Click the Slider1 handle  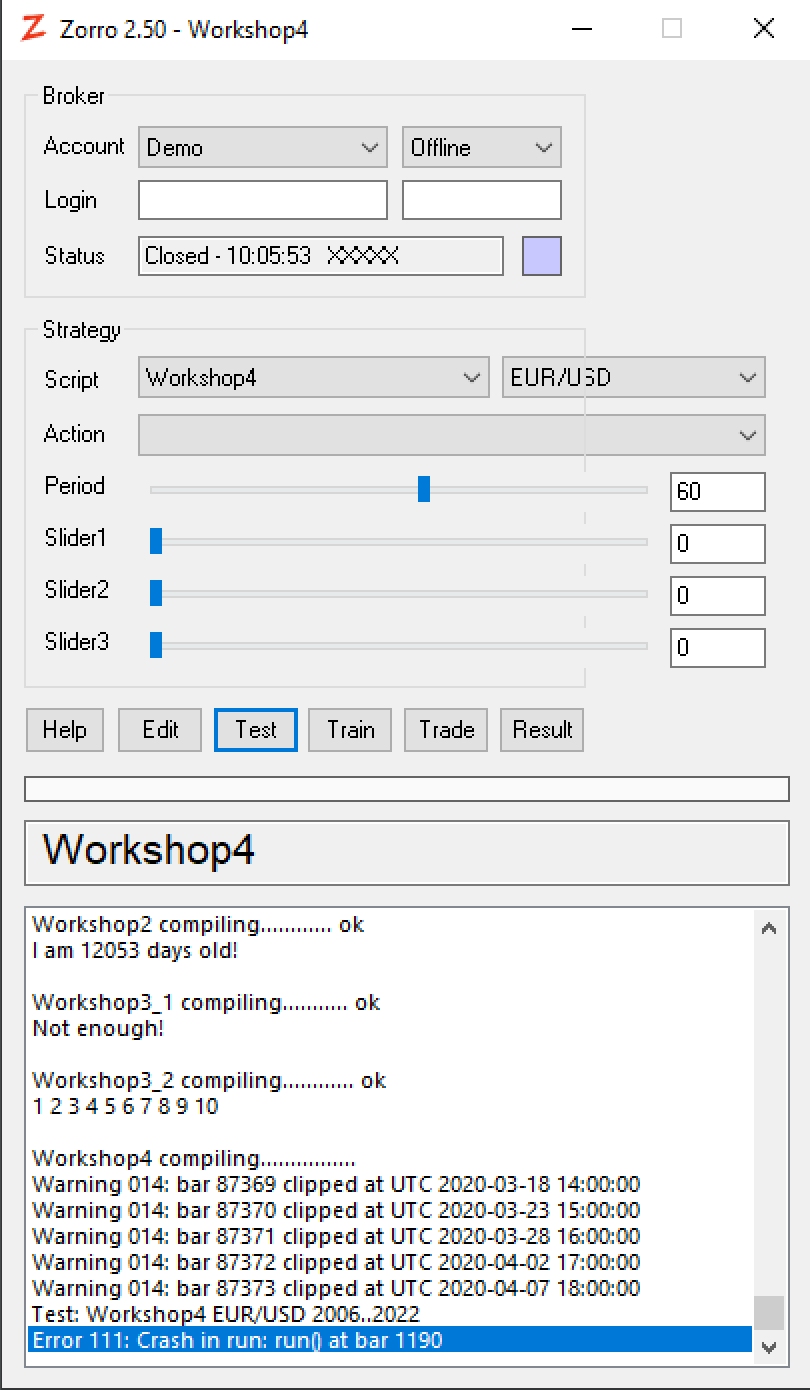click(x=156, y=541)
